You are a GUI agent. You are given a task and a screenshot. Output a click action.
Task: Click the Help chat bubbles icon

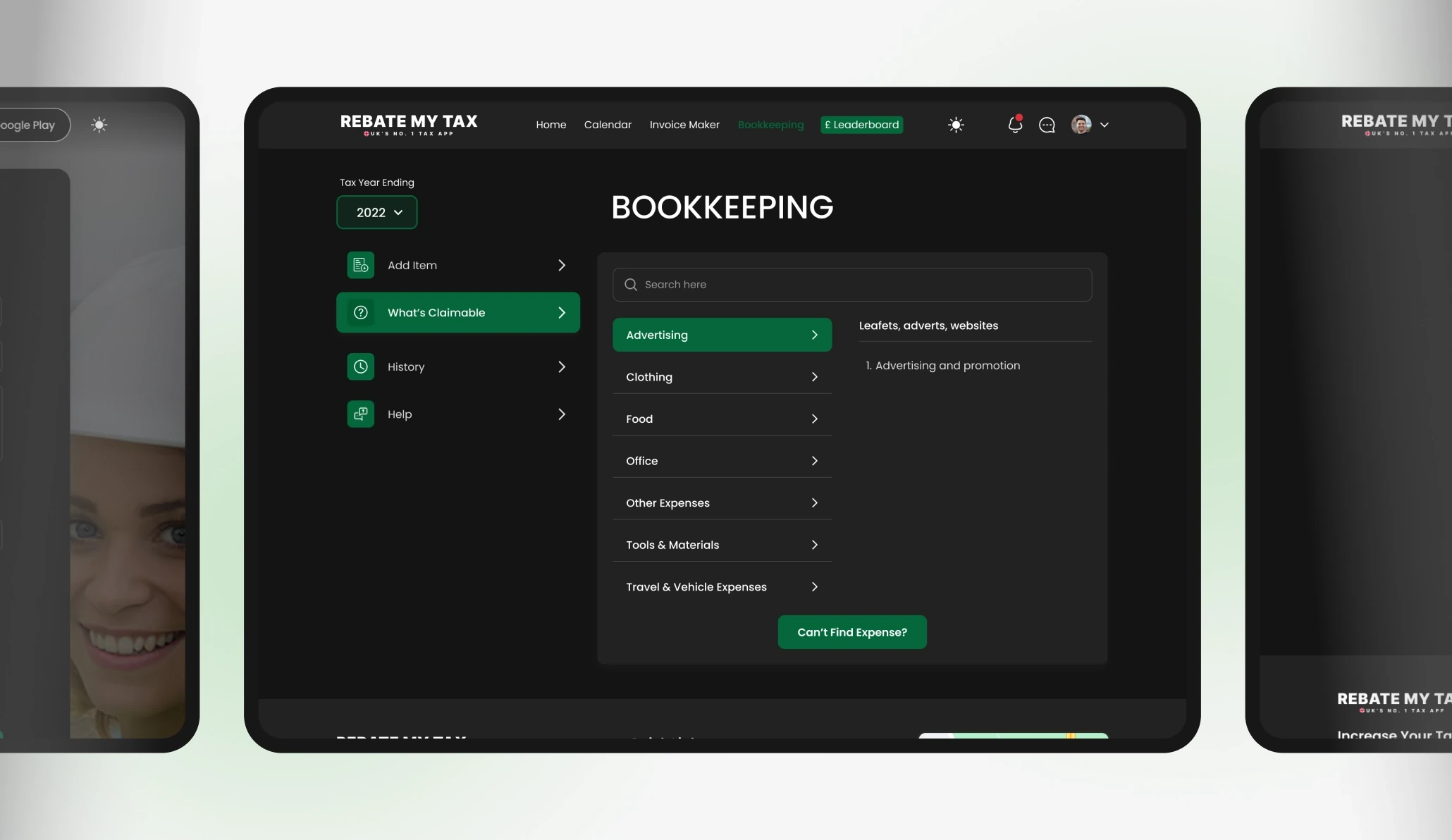click(361, 414)
